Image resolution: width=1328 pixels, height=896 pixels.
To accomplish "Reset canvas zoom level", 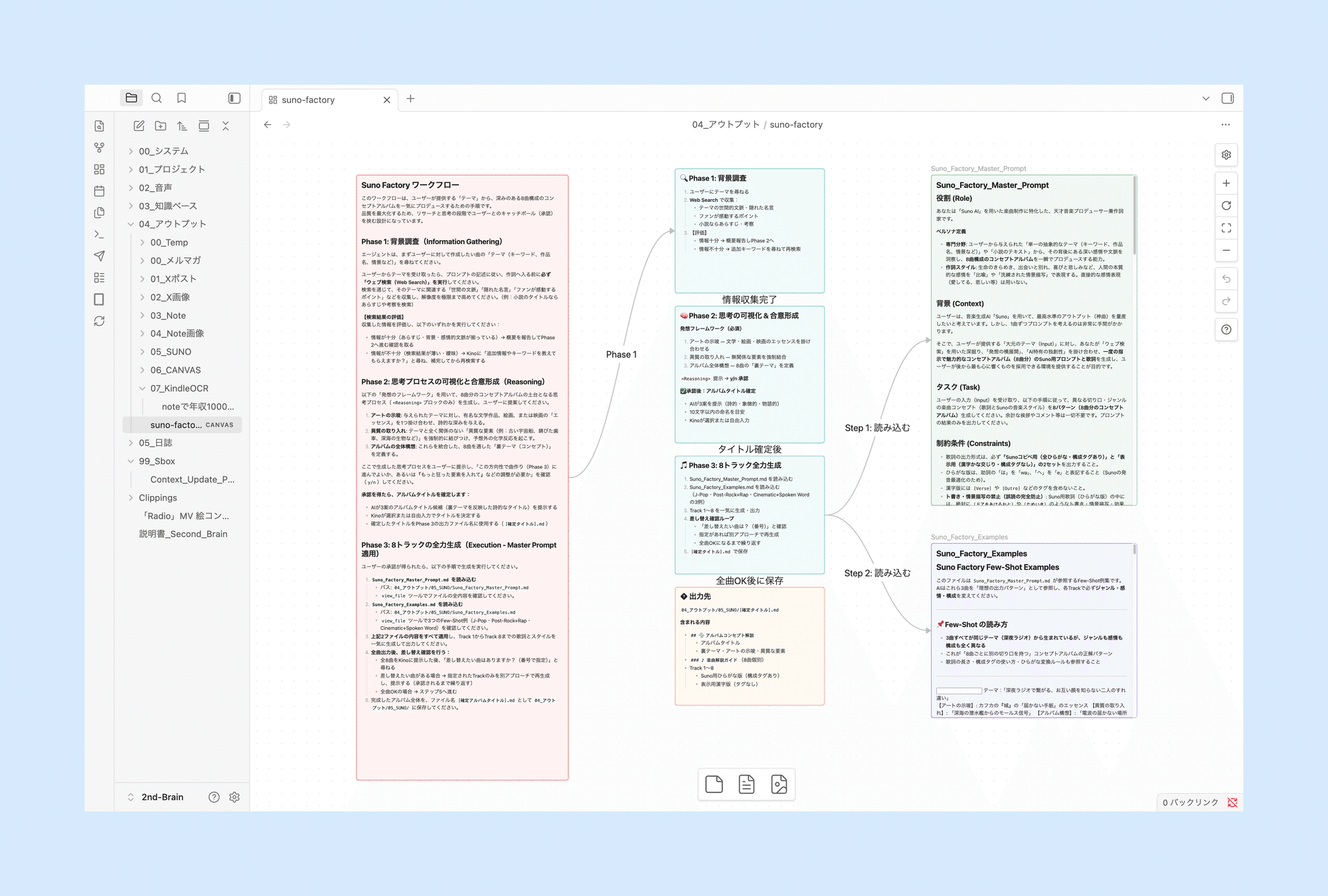I will tap(1226, 206).
